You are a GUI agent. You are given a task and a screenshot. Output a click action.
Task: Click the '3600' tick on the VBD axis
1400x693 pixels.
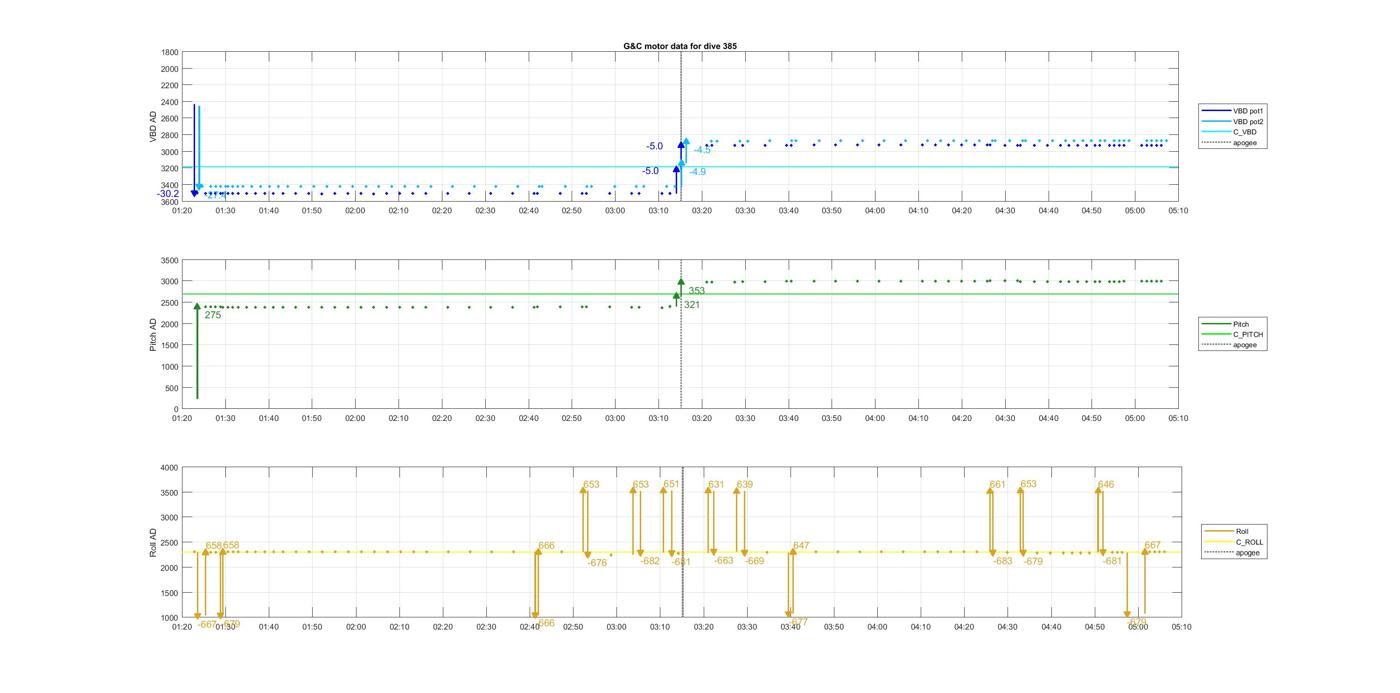point(170,202)
